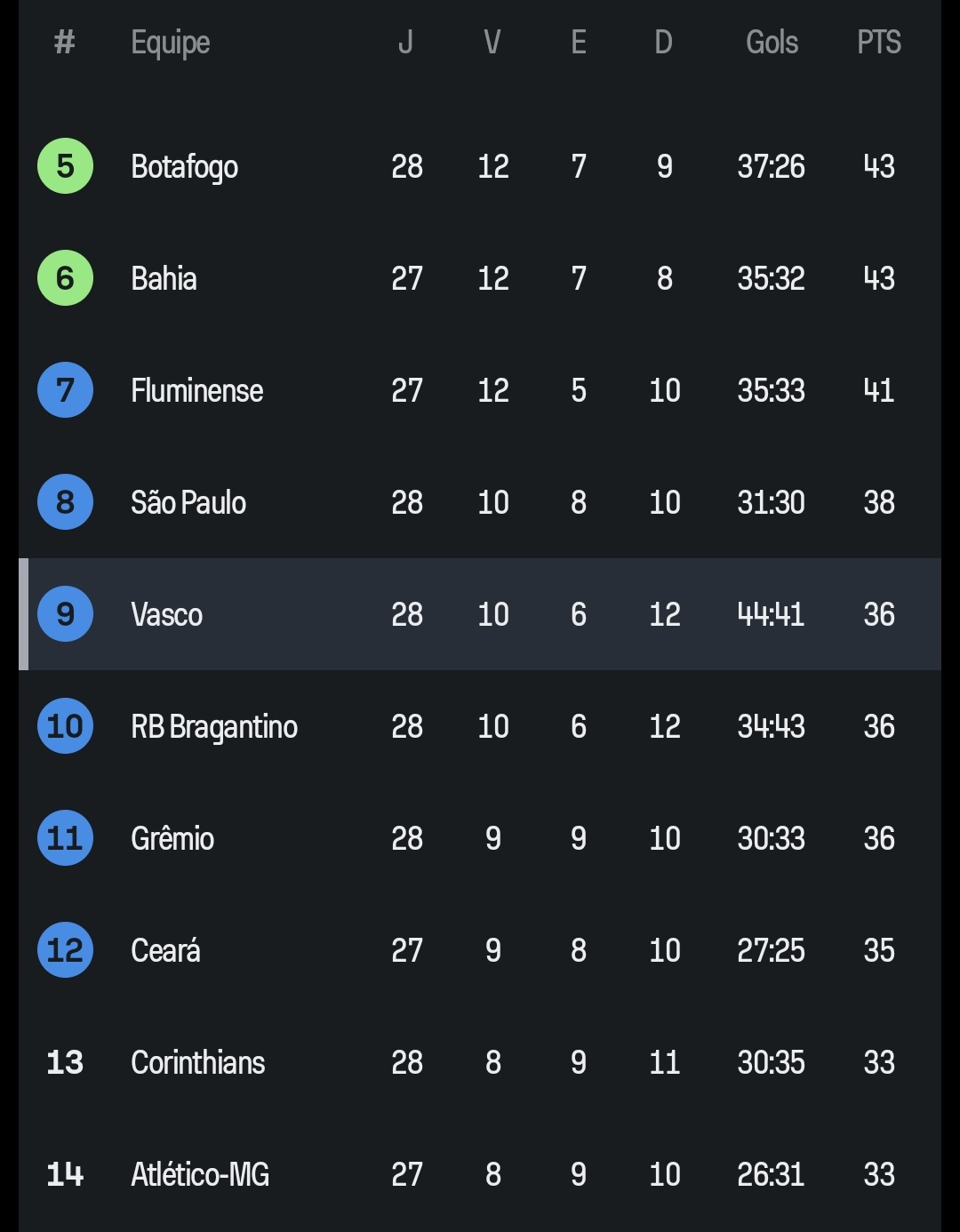960x1232 pixels.
Task: Open the Bahia team page
Action: tap(164, 279)
